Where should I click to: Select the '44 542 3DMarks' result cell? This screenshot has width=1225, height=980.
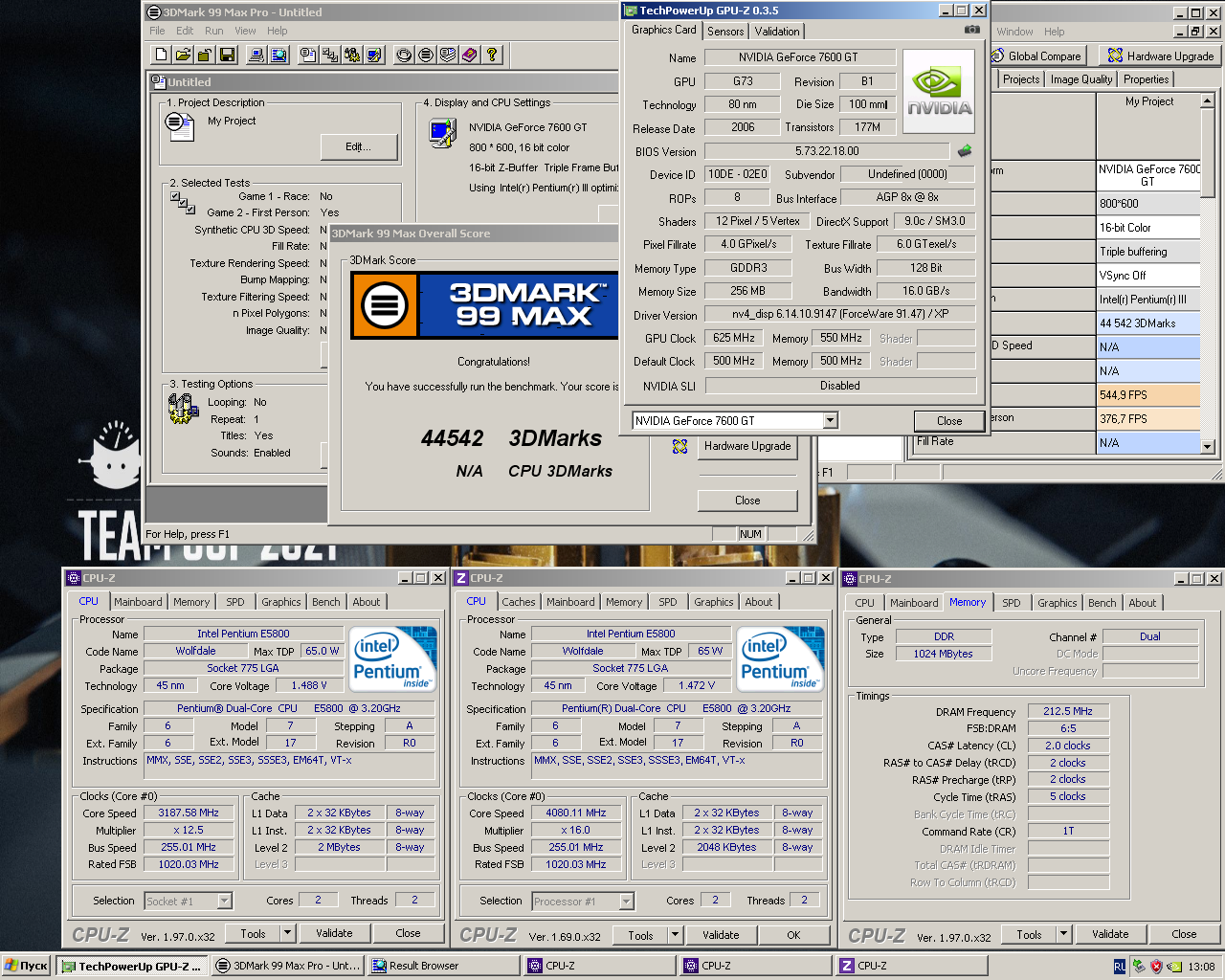1148,323
